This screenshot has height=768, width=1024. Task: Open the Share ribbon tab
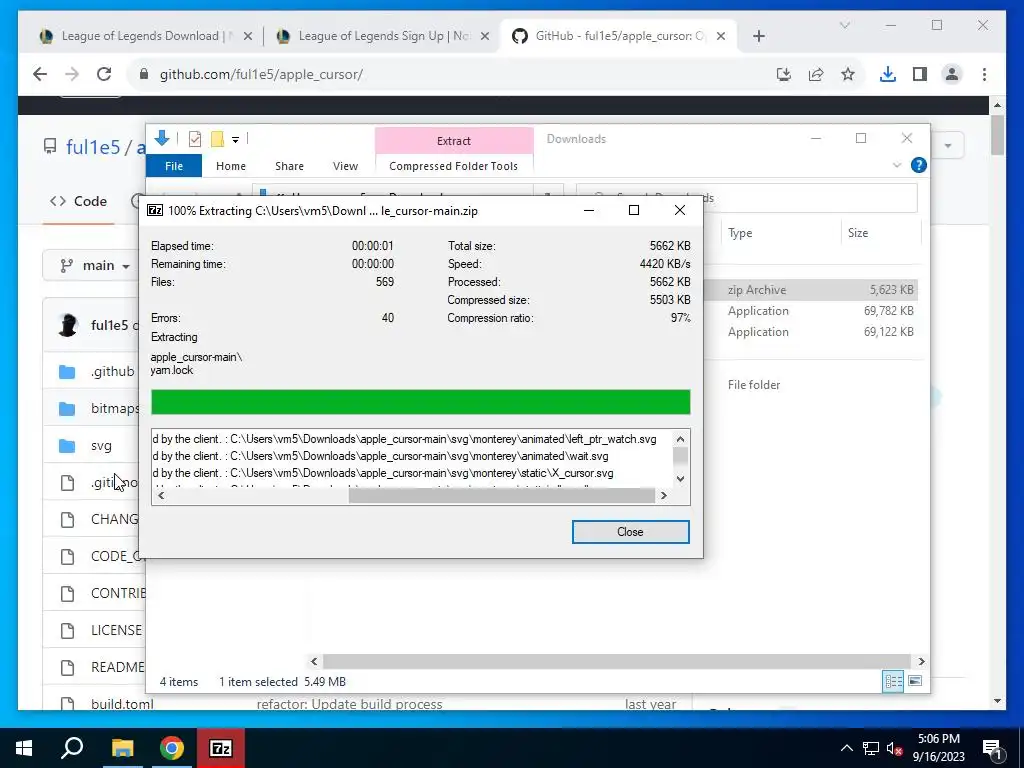click(289, 166)
